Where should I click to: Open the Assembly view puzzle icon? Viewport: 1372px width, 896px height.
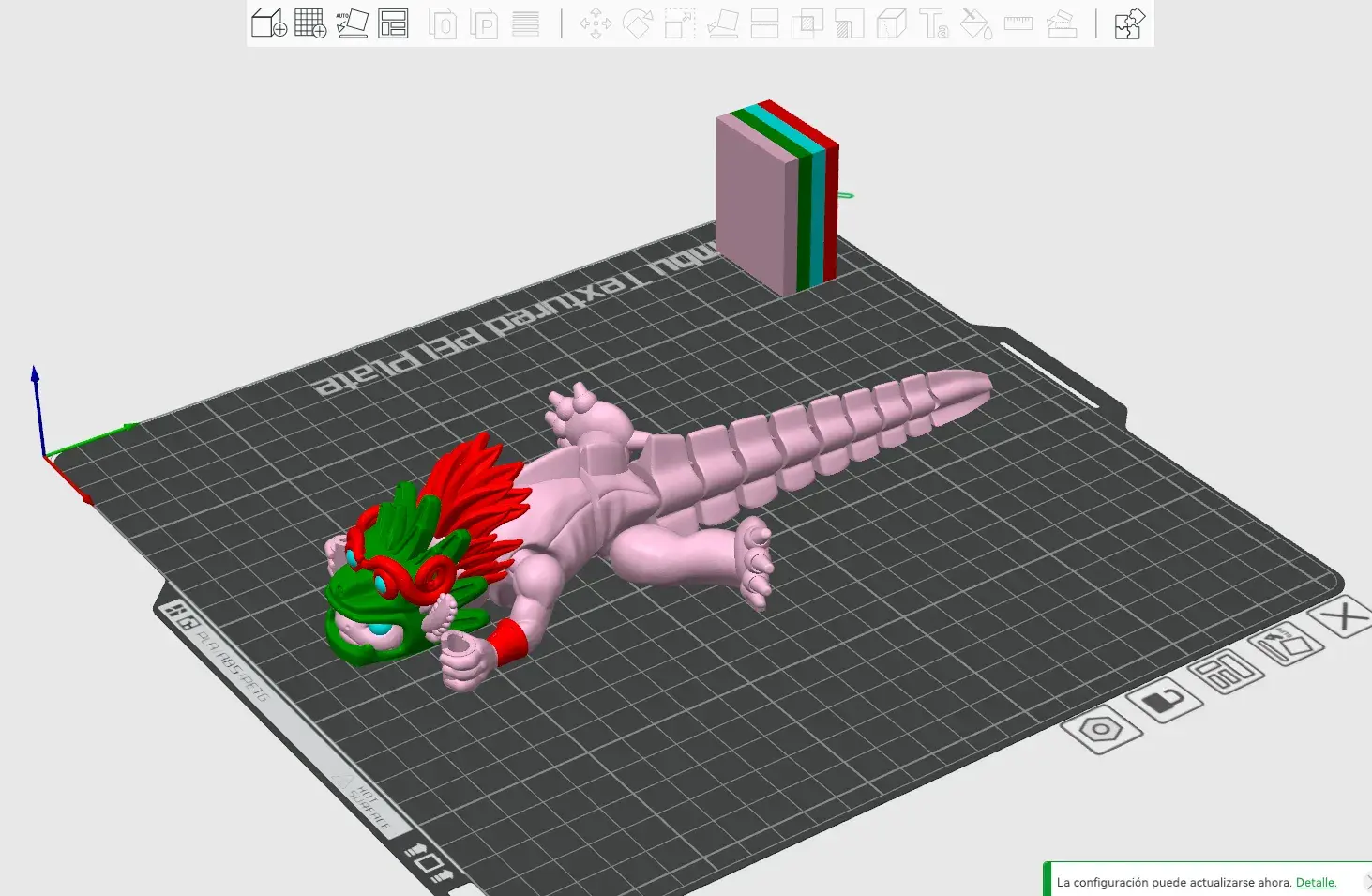(x=1129, y=23)
